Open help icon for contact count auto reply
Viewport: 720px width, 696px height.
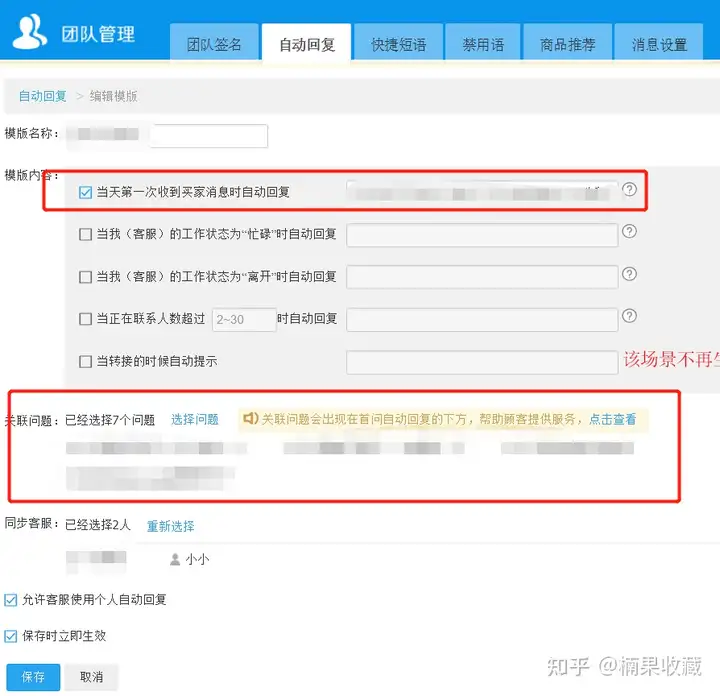(x=629, y=315)
